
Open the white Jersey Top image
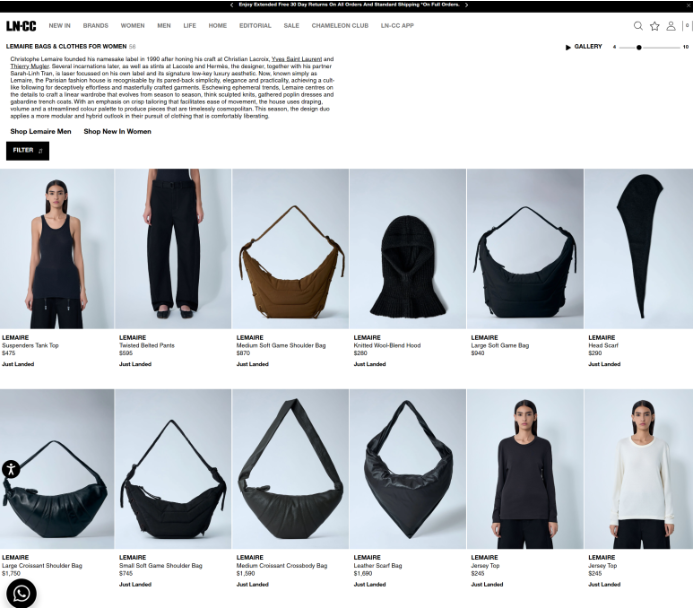pos(639,469)
